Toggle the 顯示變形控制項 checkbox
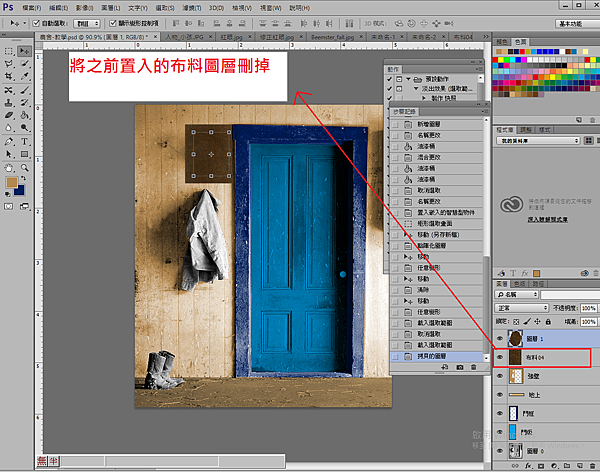The width and height of the screenshot is (600, 472). pyautogui.click(x=113, y=23)
